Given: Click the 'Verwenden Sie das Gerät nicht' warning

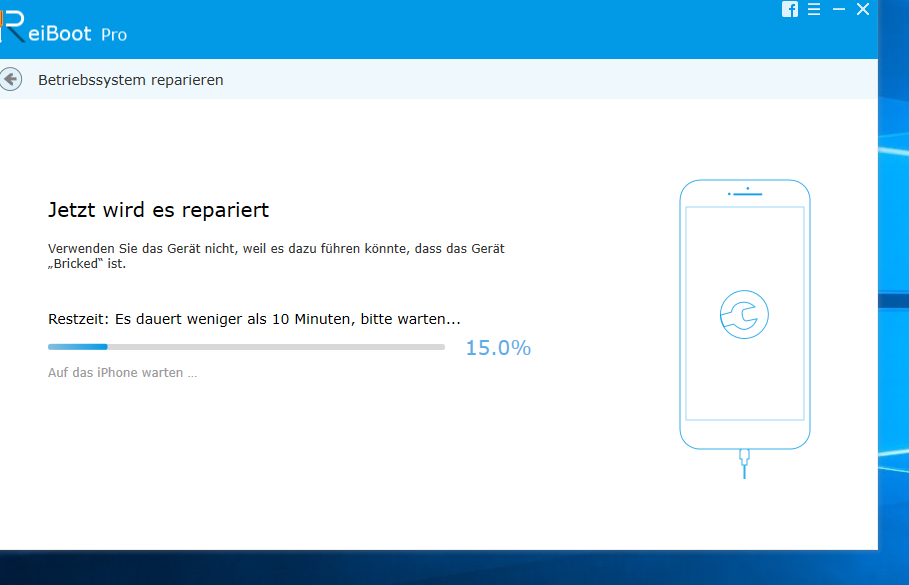Looking at the screenshot, I should tap(276, 256).
